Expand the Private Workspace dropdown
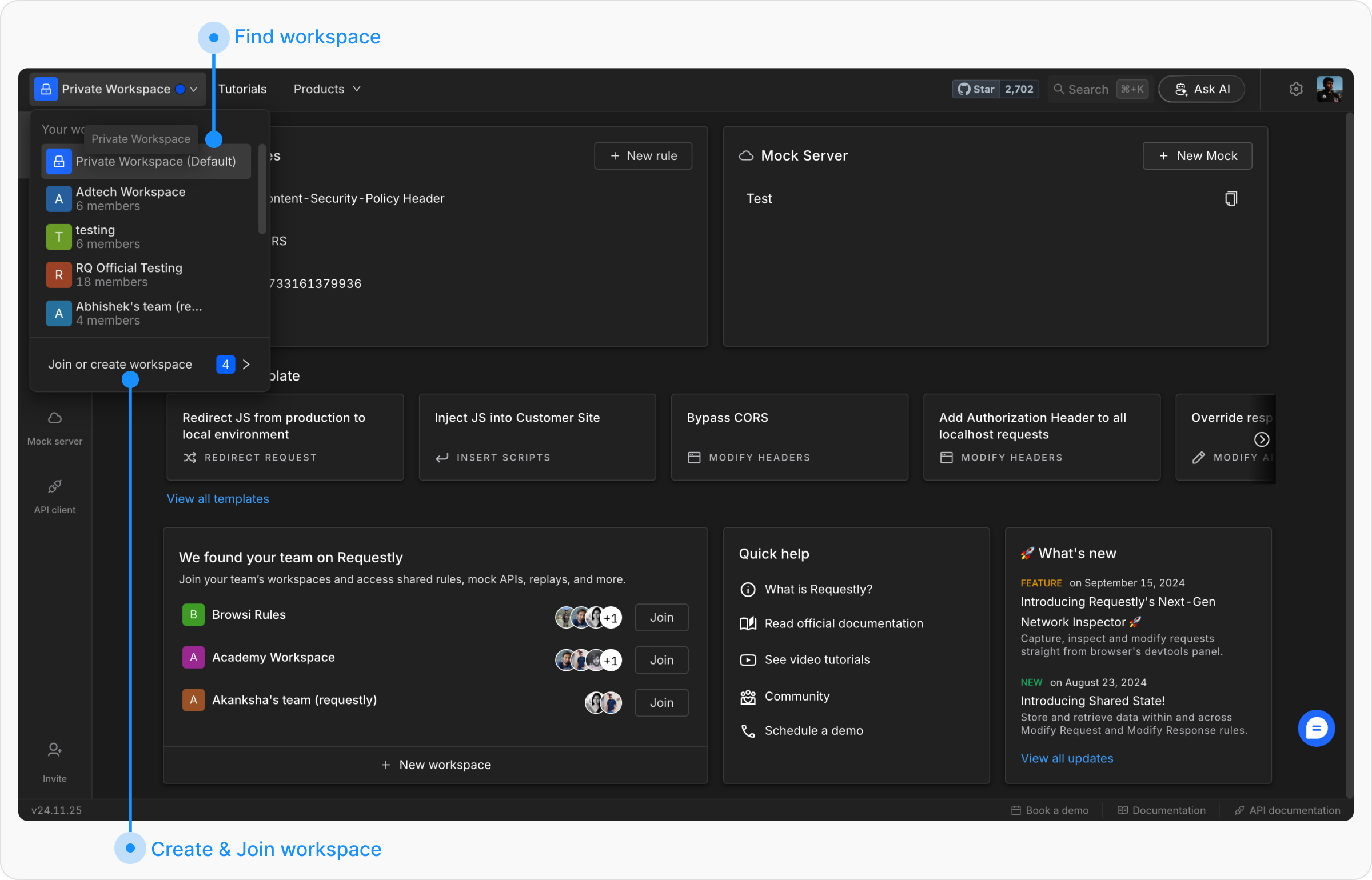 (x=117, y=89)
